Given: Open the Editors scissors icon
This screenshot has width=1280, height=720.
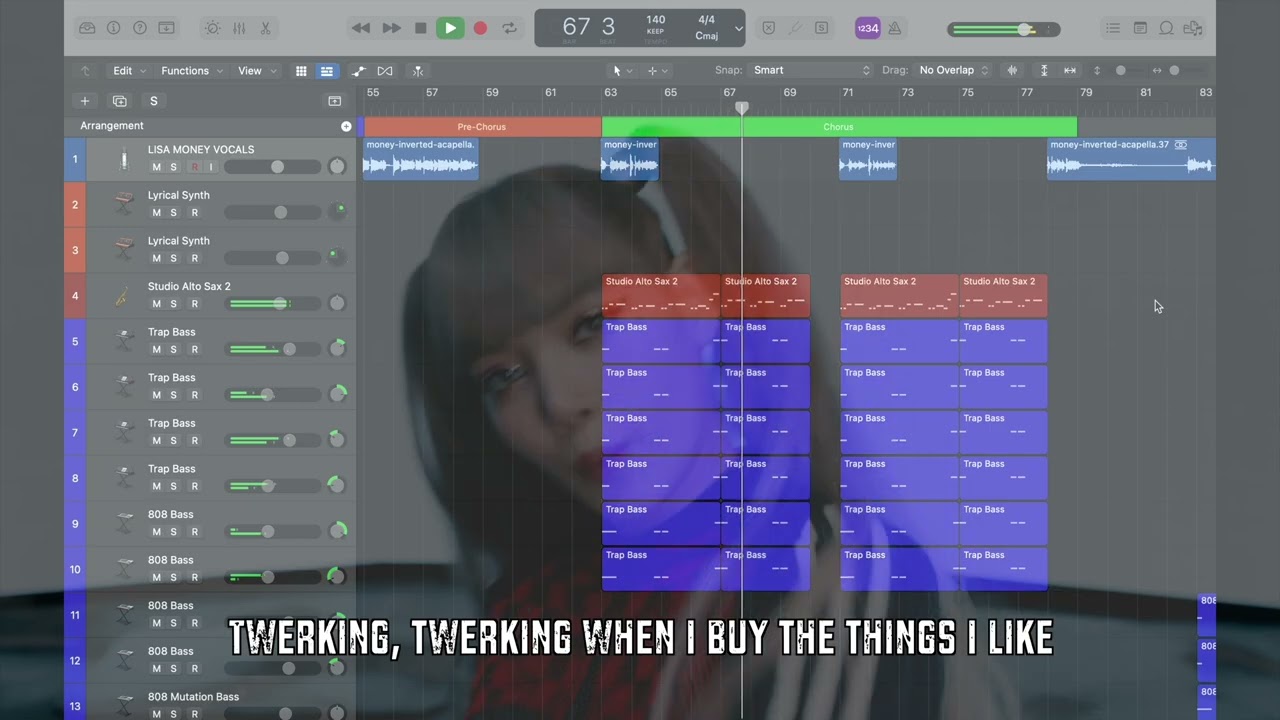Looking at the screenshot, I should [265, 28].
